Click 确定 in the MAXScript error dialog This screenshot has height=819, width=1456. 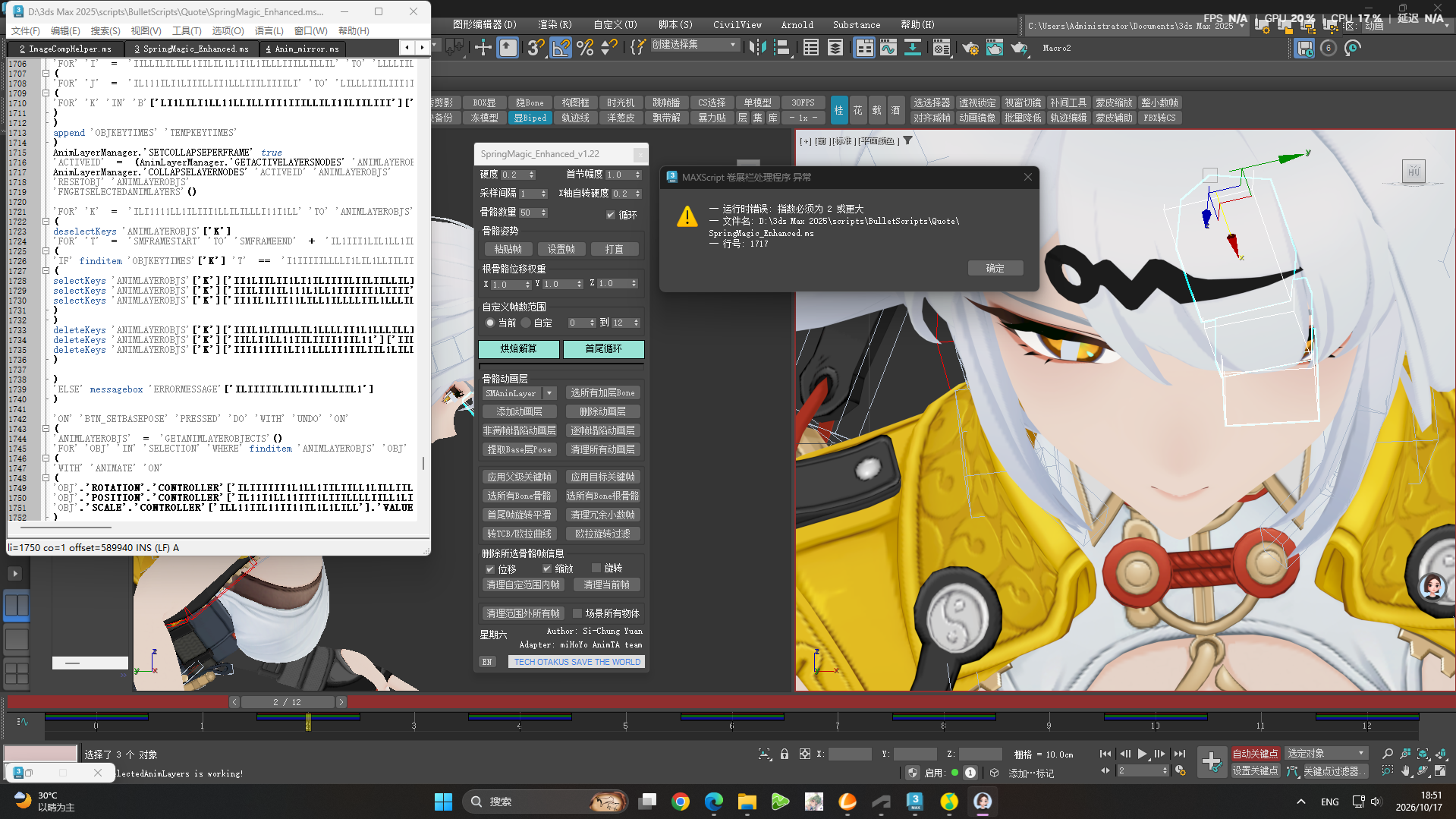995,269
